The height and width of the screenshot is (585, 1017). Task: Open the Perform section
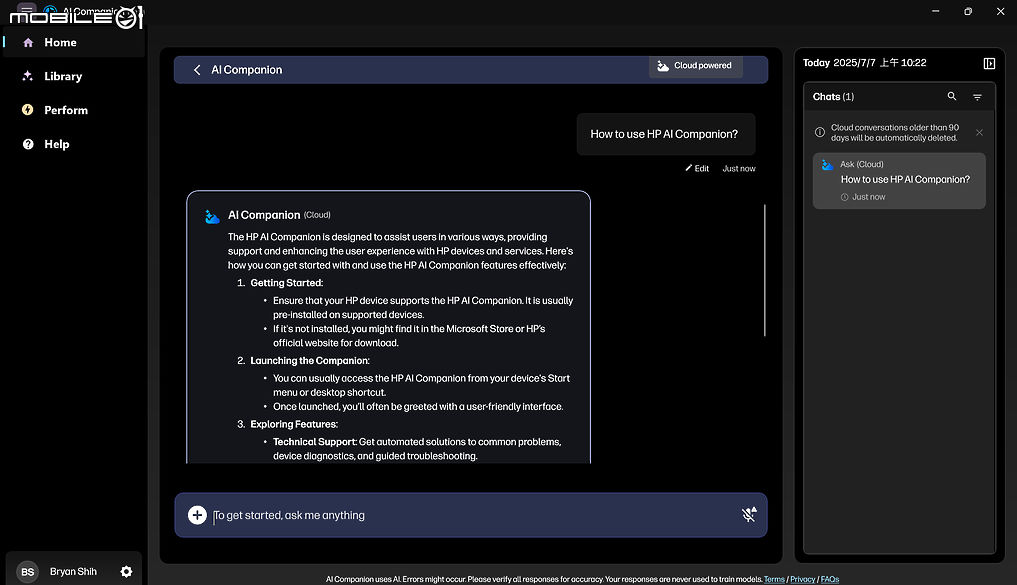74,110
